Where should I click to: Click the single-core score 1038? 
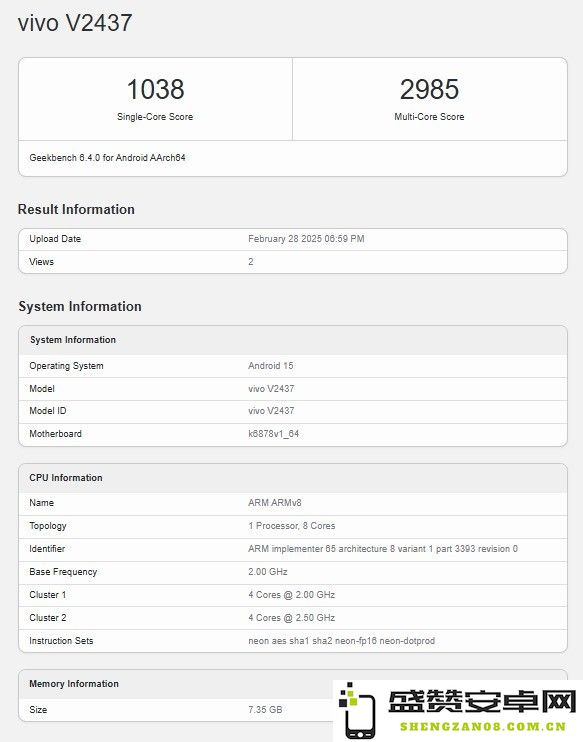click(155, 89)
